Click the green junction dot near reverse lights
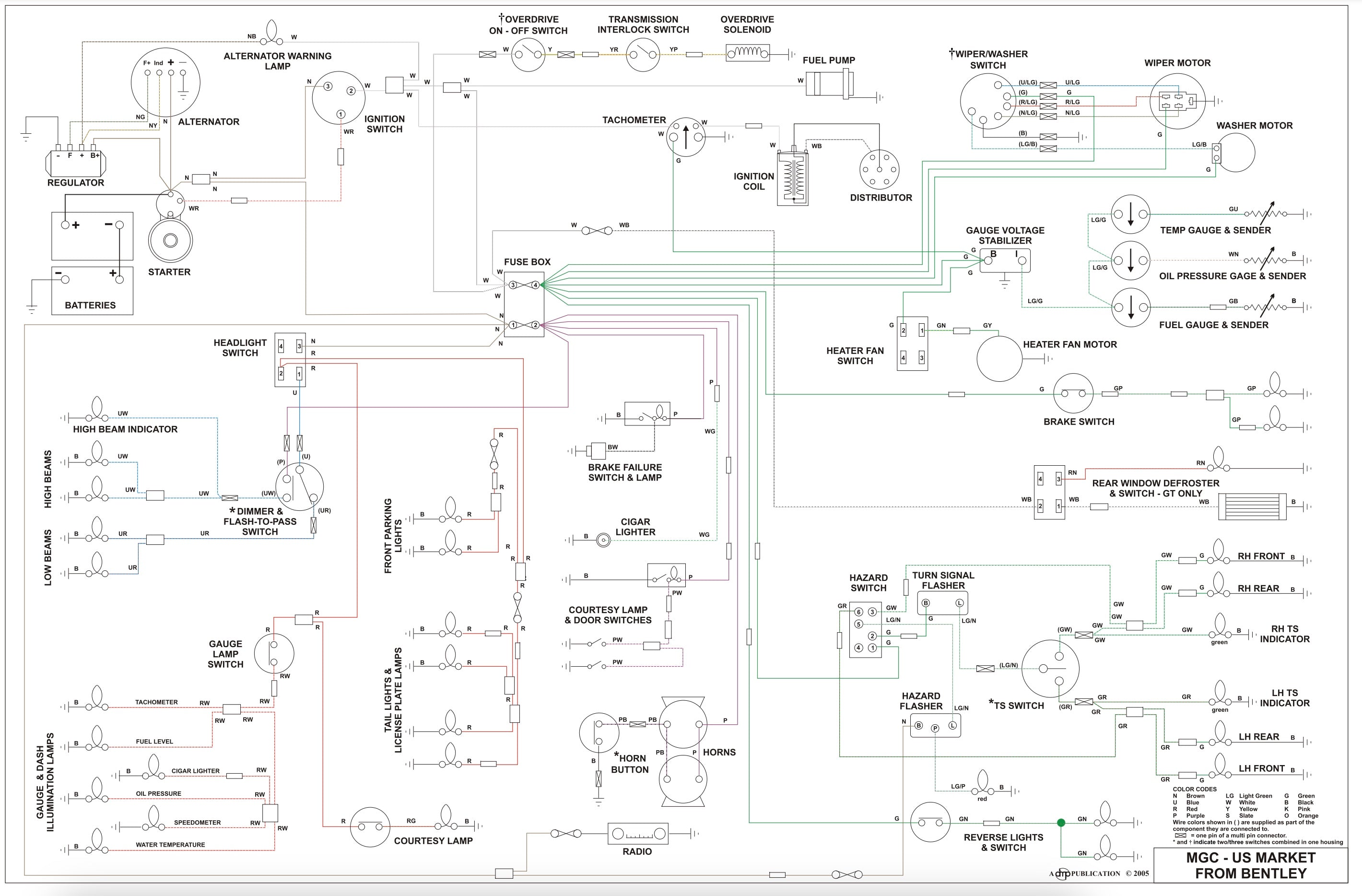The image size is (1362, 896). coord(1061,823)
